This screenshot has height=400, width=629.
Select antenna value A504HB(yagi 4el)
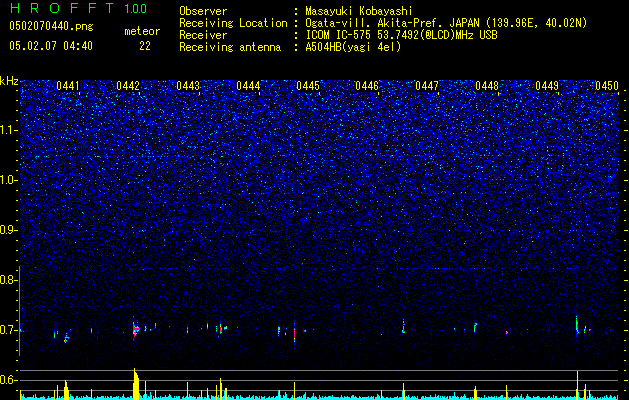tap(353, 47)
